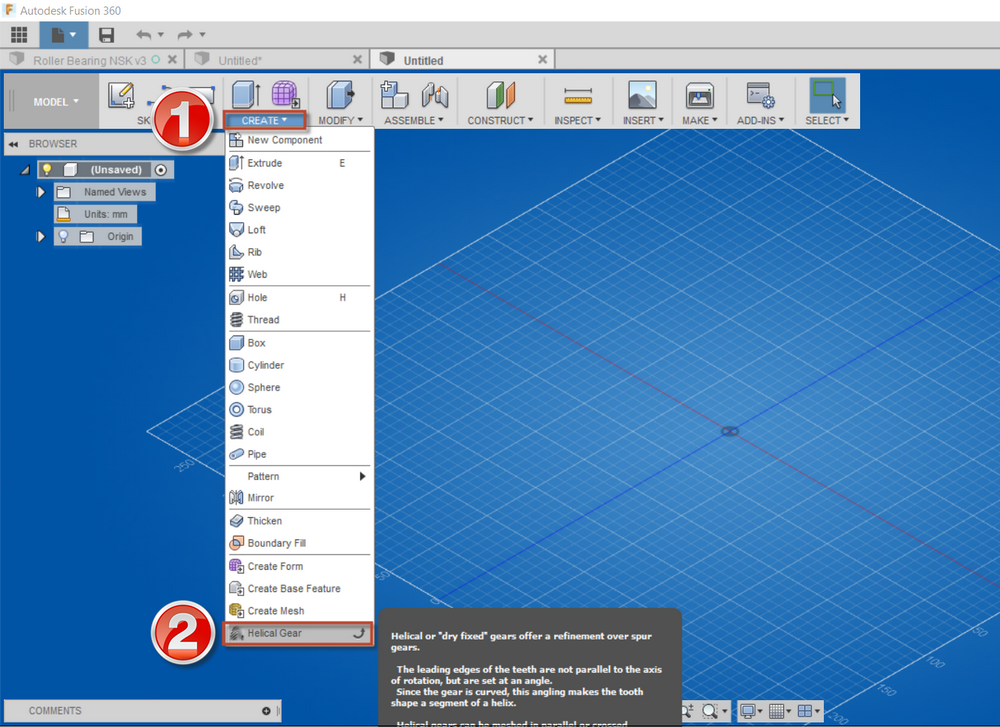Select the Sweep tool

[x=262, y=207]
